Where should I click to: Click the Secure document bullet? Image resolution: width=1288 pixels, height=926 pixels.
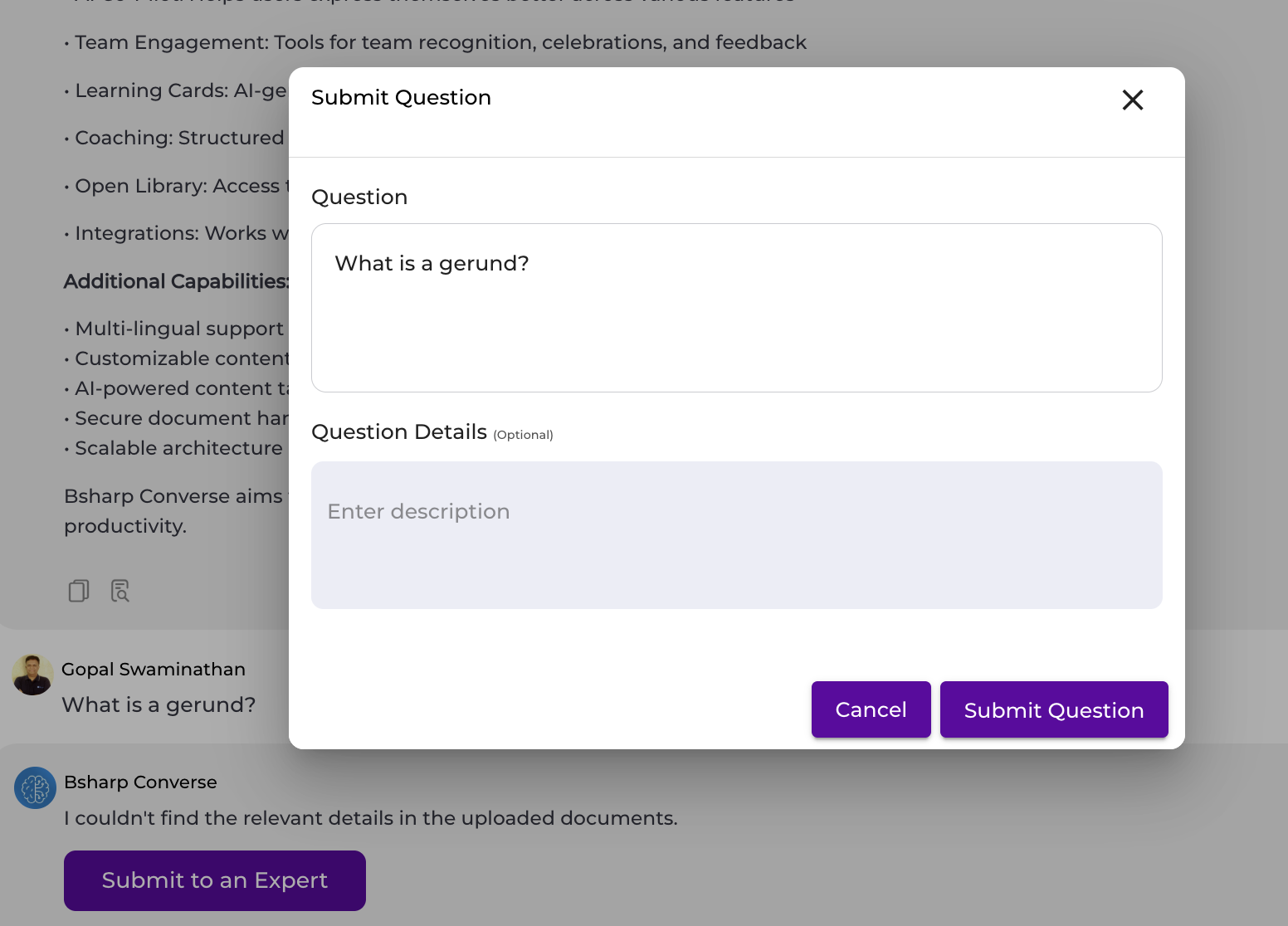[176, 418]
